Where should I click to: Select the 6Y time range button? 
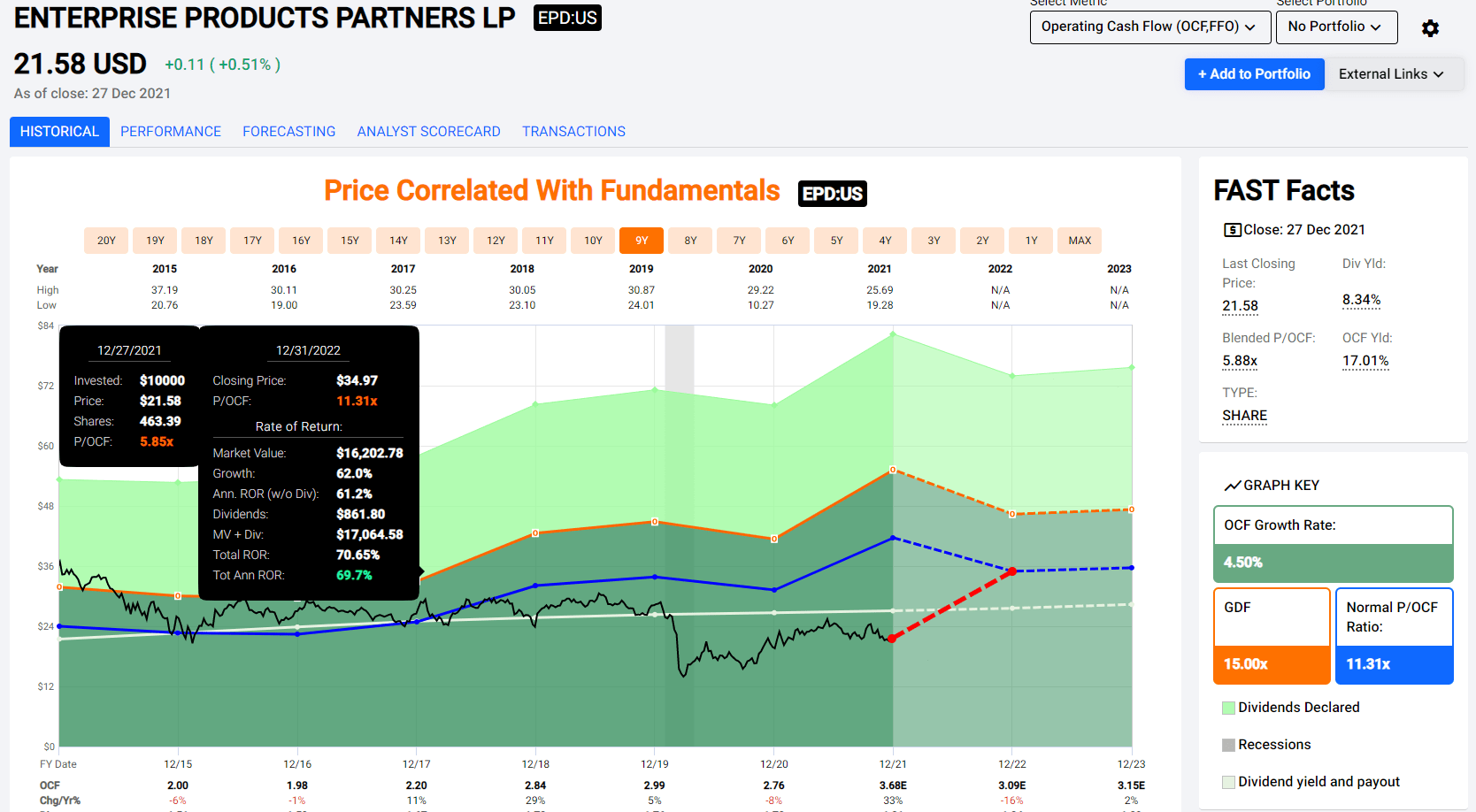788,241
